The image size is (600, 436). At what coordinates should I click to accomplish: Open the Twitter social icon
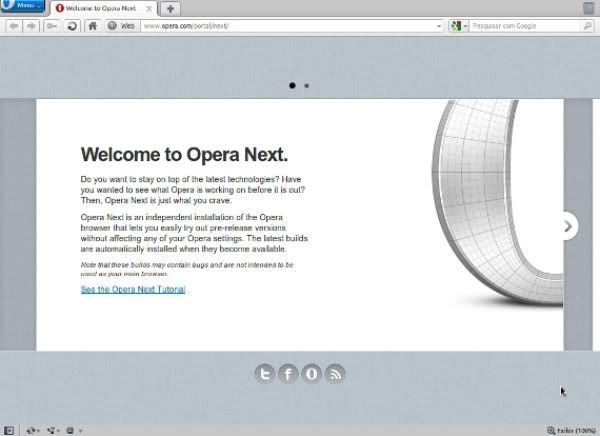(x=265, y=374)
